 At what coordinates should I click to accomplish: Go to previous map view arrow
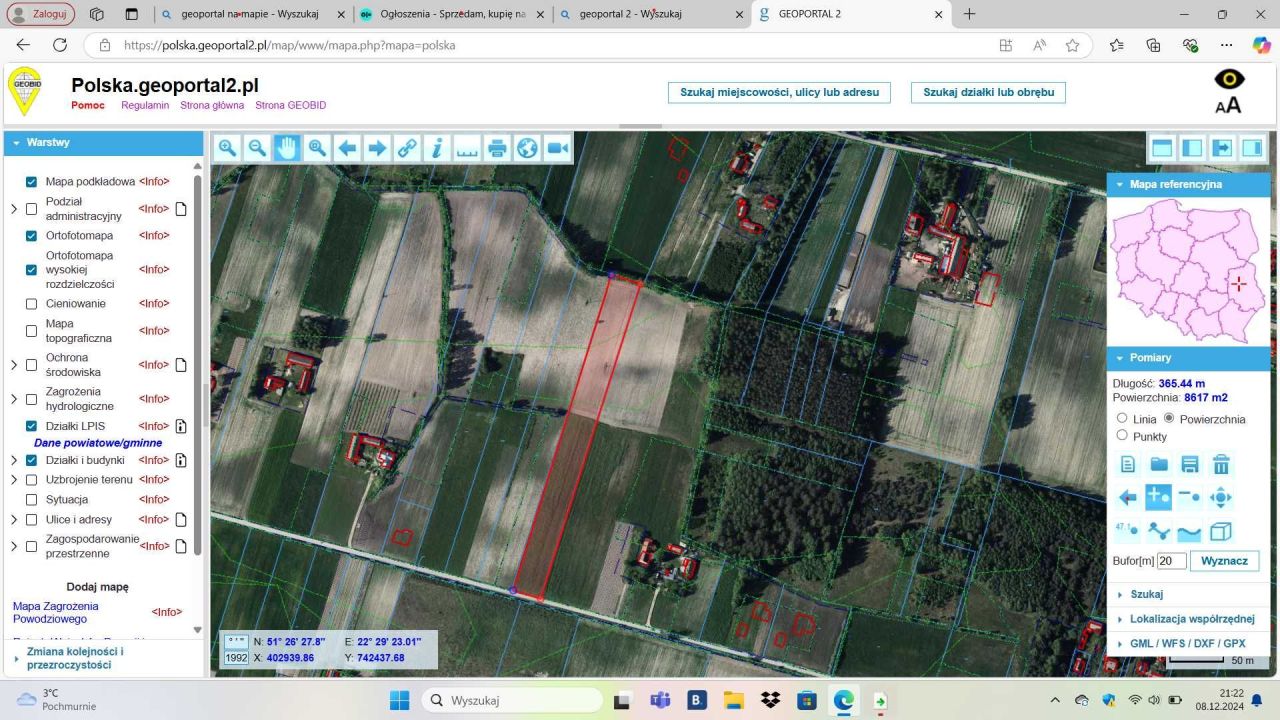click(x=347, y=148)
